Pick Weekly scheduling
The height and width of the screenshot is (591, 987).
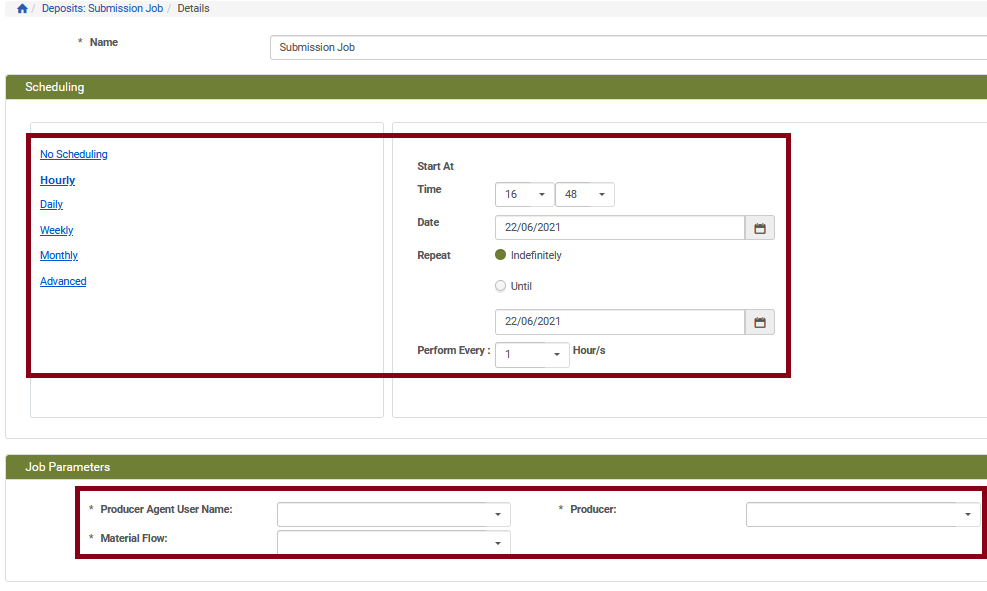point(56,230)
